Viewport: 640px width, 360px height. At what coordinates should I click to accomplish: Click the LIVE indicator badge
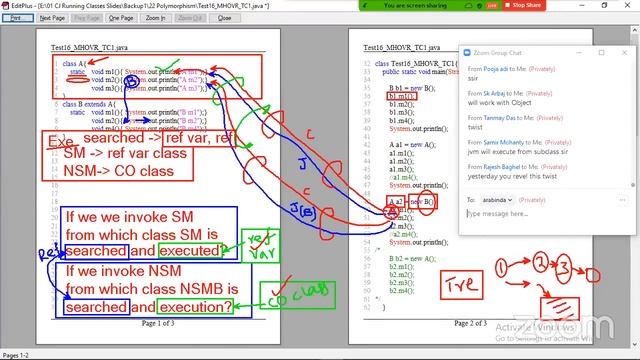(x=492, y=6)
